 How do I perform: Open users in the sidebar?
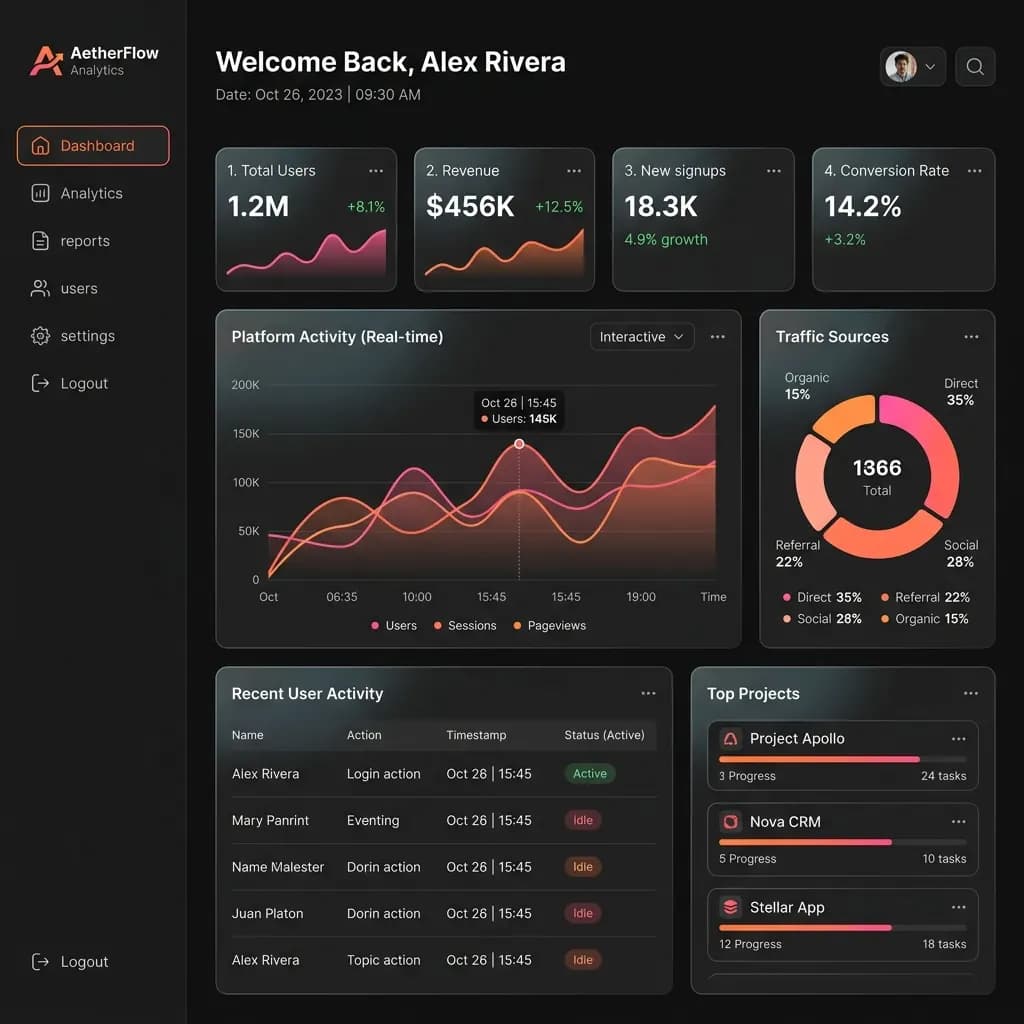[x=64, y=289]
